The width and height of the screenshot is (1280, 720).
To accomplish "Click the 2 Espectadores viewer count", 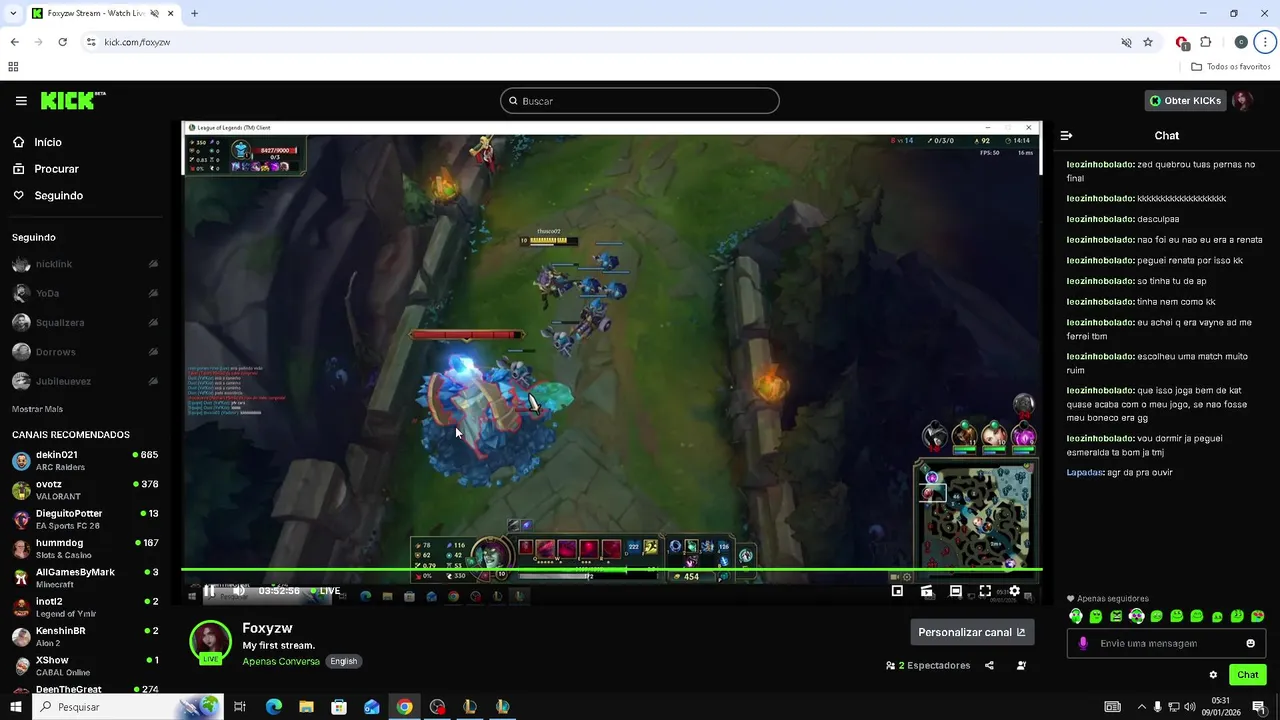I will click(x=928, y=665).
